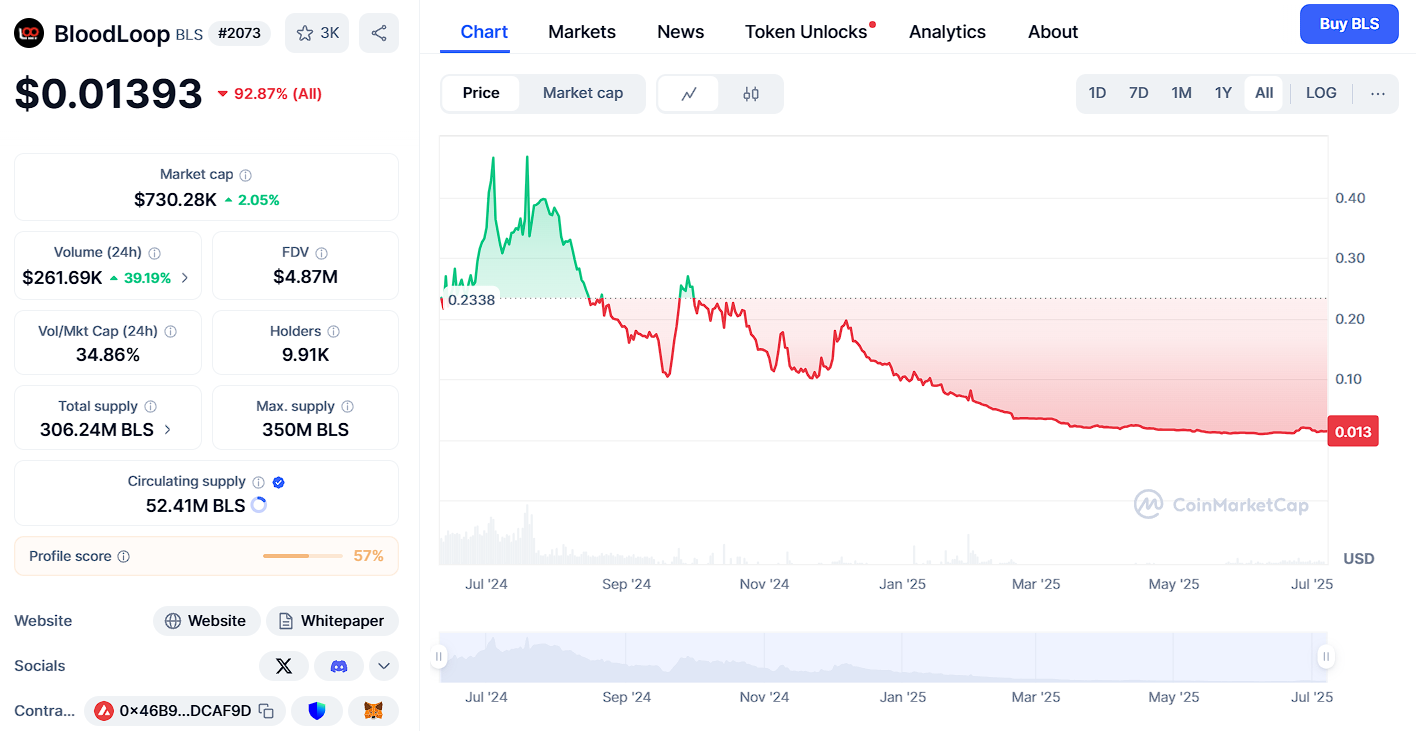Switch to line chart view
1416x731 pixels.
tap(689, 93)
